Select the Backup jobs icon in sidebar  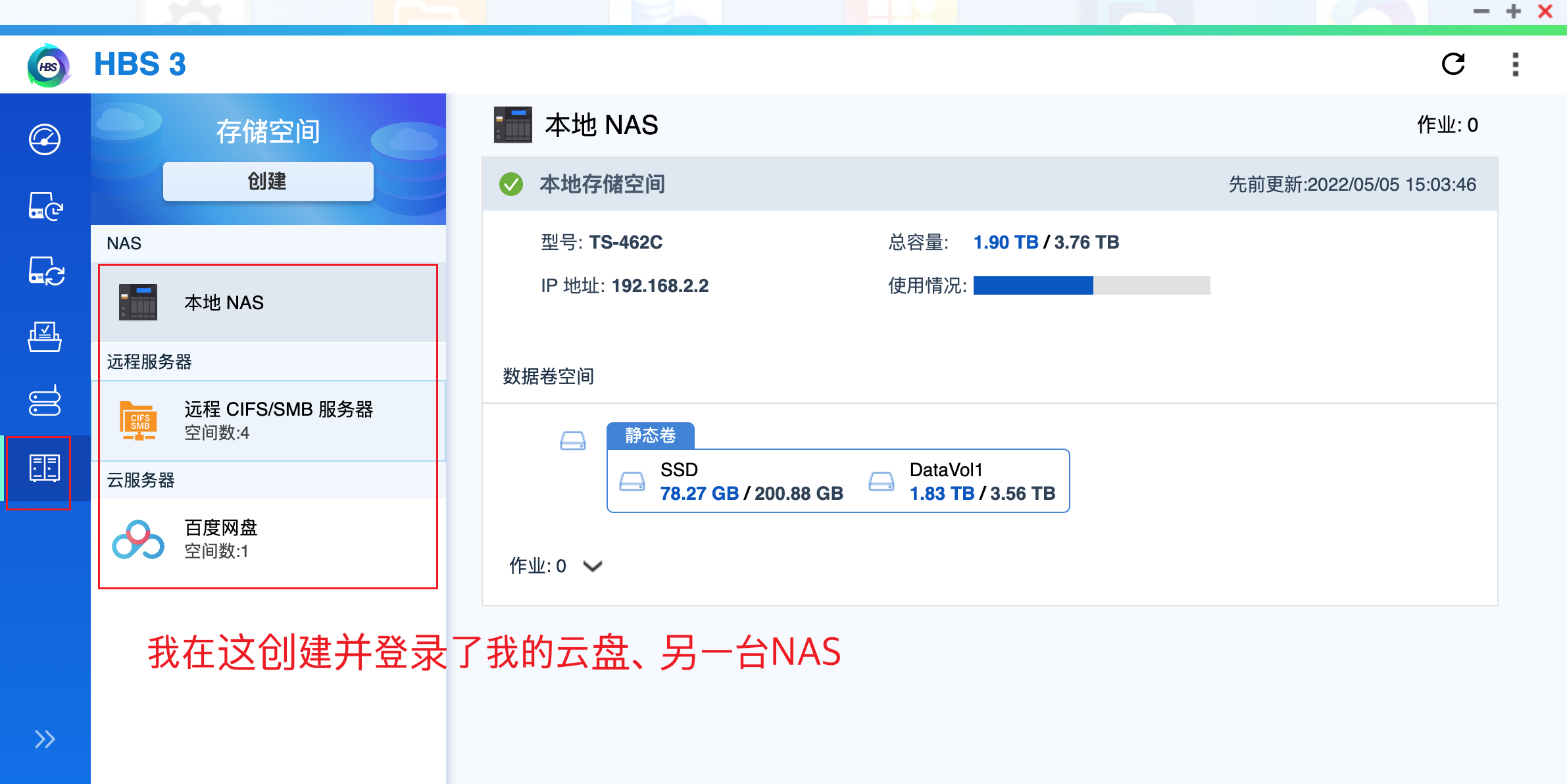point(45,207)
